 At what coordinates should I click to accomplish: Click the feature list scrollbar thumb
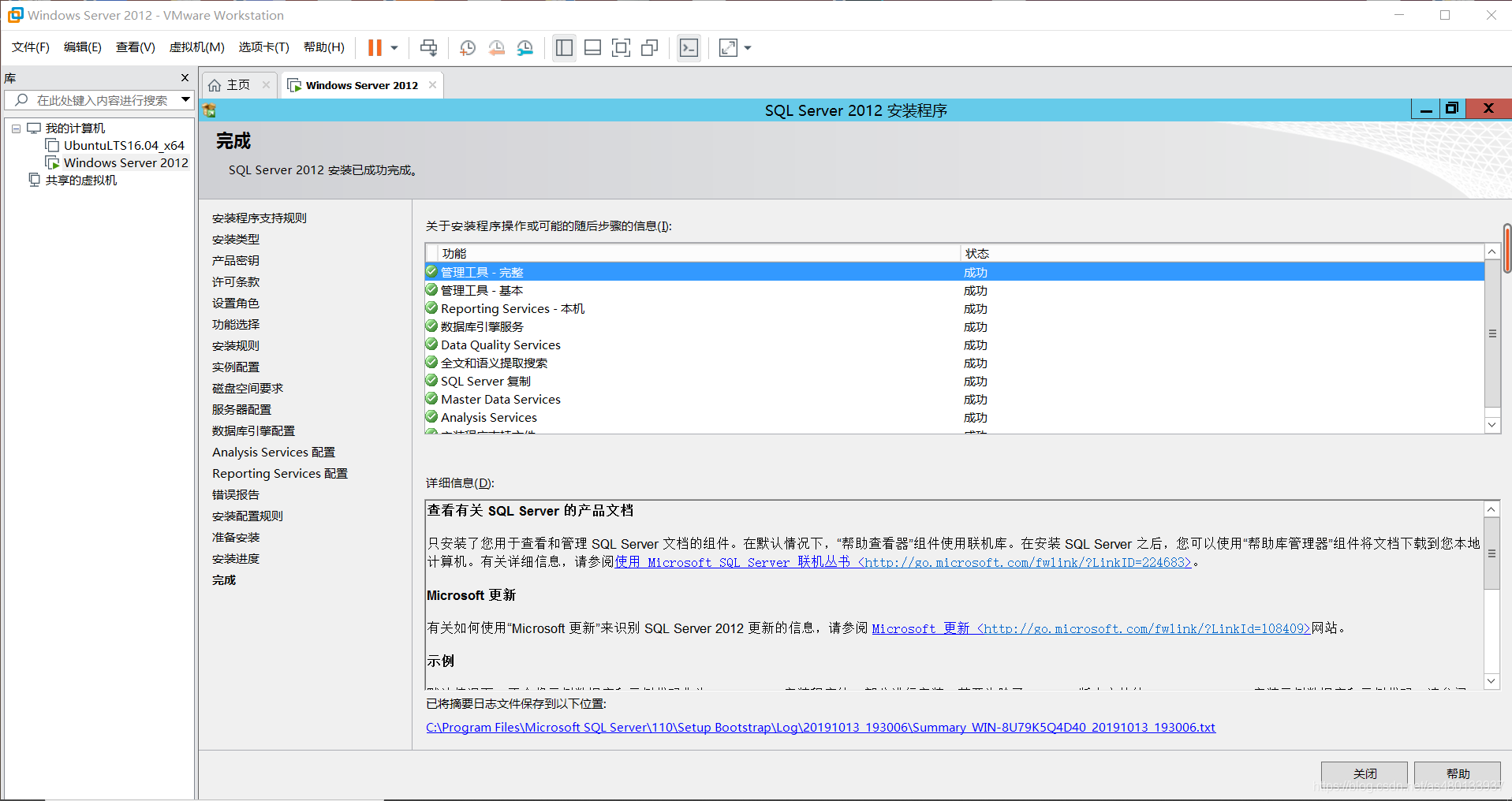pyautogui.click(x=1491, y=333)
